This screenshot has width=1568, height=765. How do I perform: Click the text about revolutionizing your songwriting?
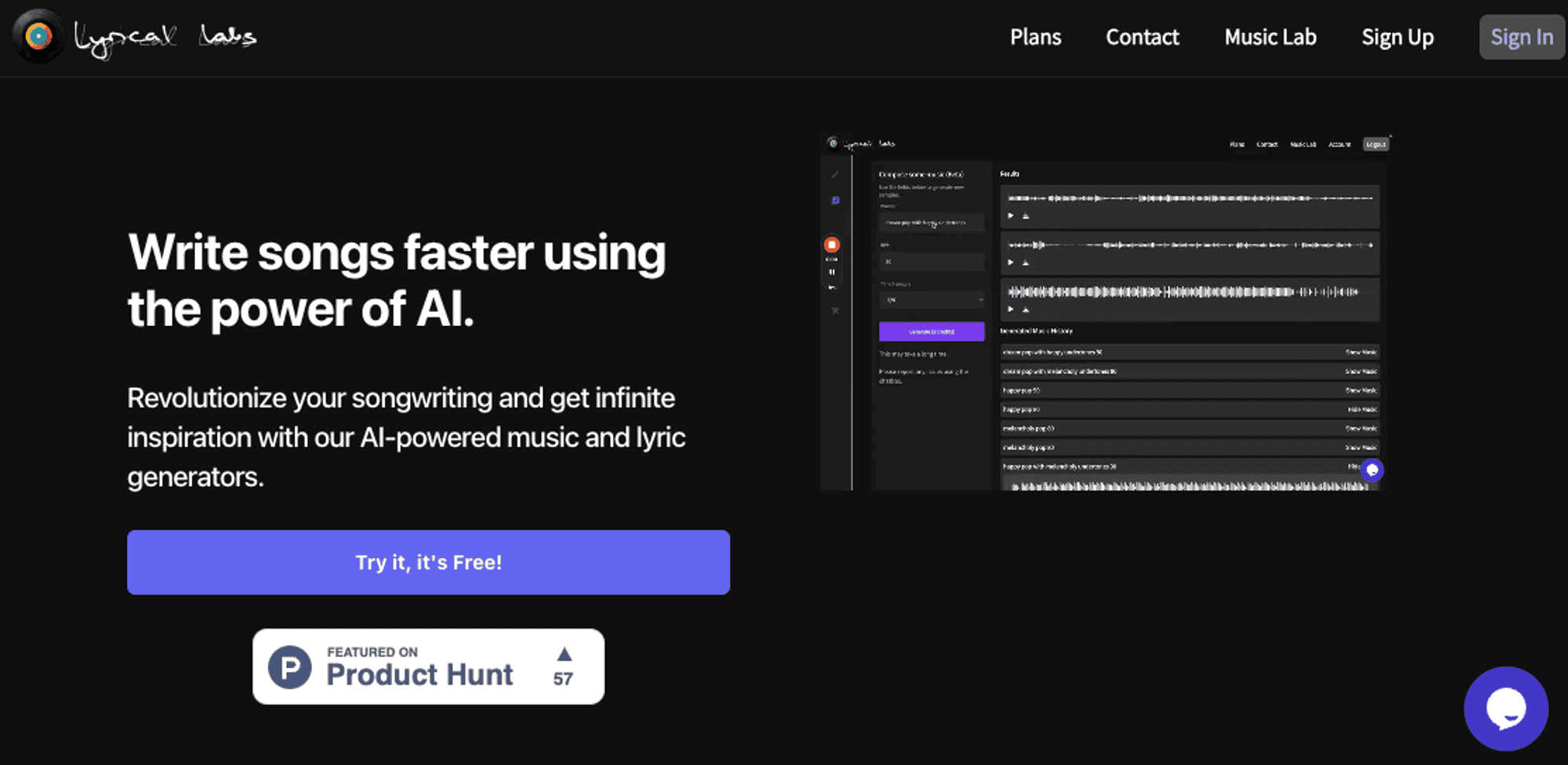(x=406, y=437)
